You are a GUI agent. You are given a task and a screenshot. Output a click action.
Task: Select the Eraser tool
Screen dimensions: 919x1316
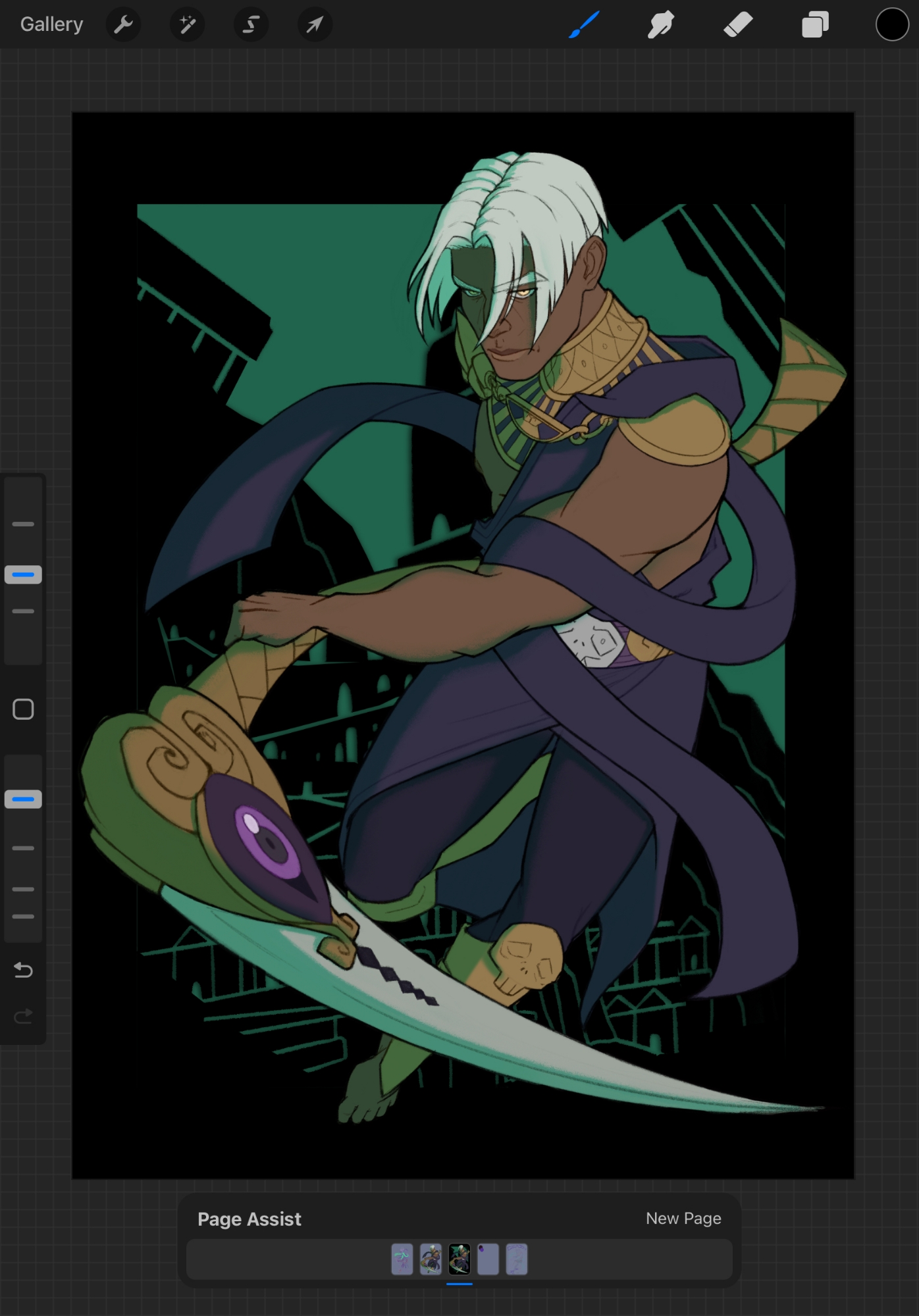point(738,25)
